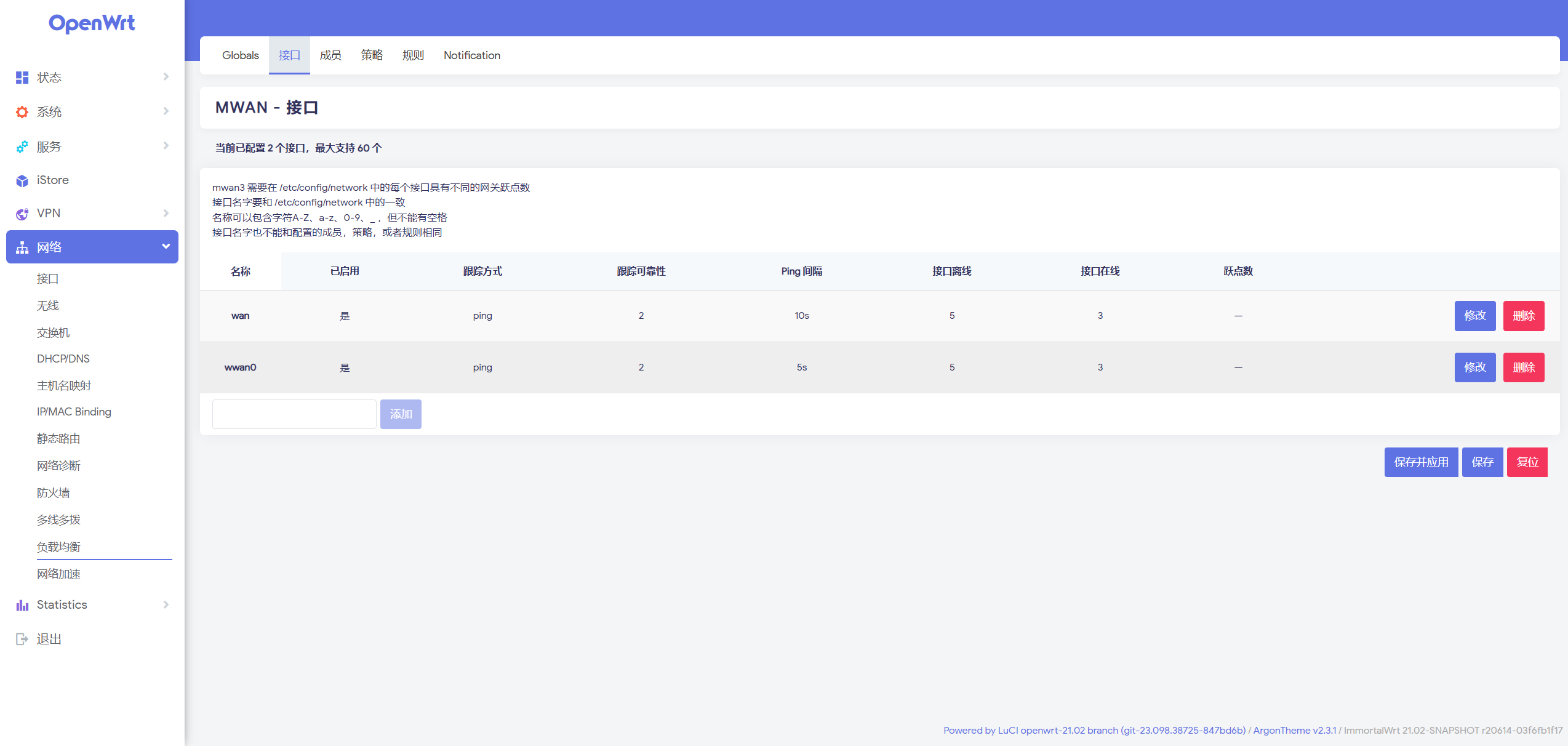Click the 系统 gear icon
This screenshot has height=746, width=1568.
tap(22, 112)
